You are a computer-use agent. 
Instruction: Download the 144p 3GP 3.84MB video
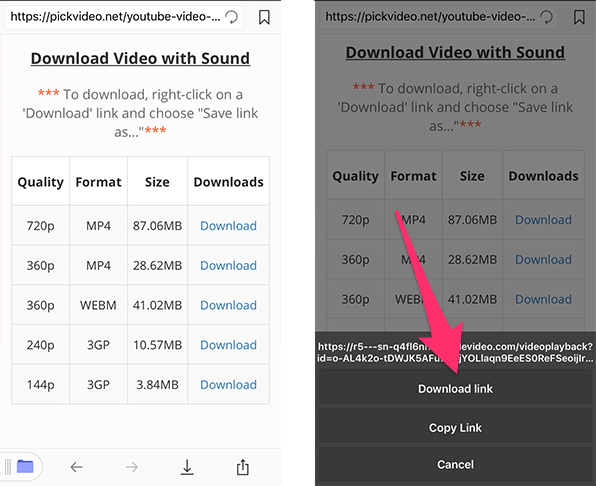[x=228, y=385]
